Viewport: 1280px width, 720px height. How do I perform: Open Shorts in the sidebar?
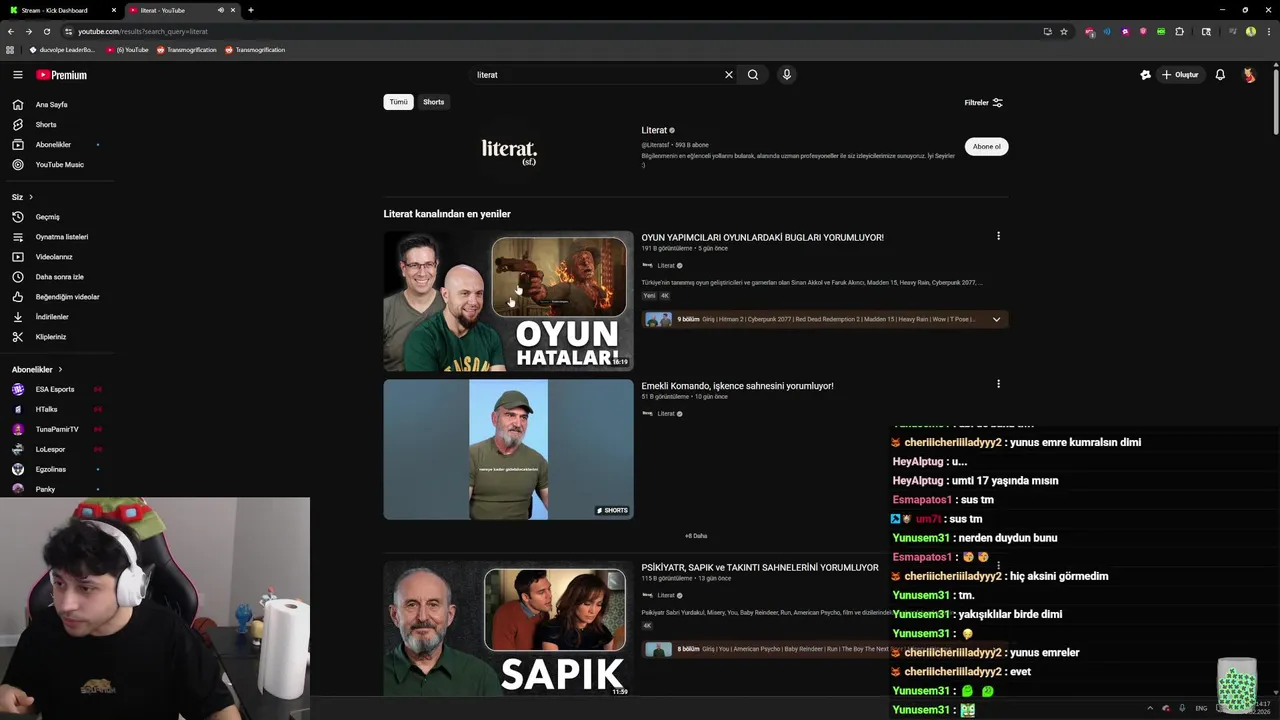(x=46, y=125)
